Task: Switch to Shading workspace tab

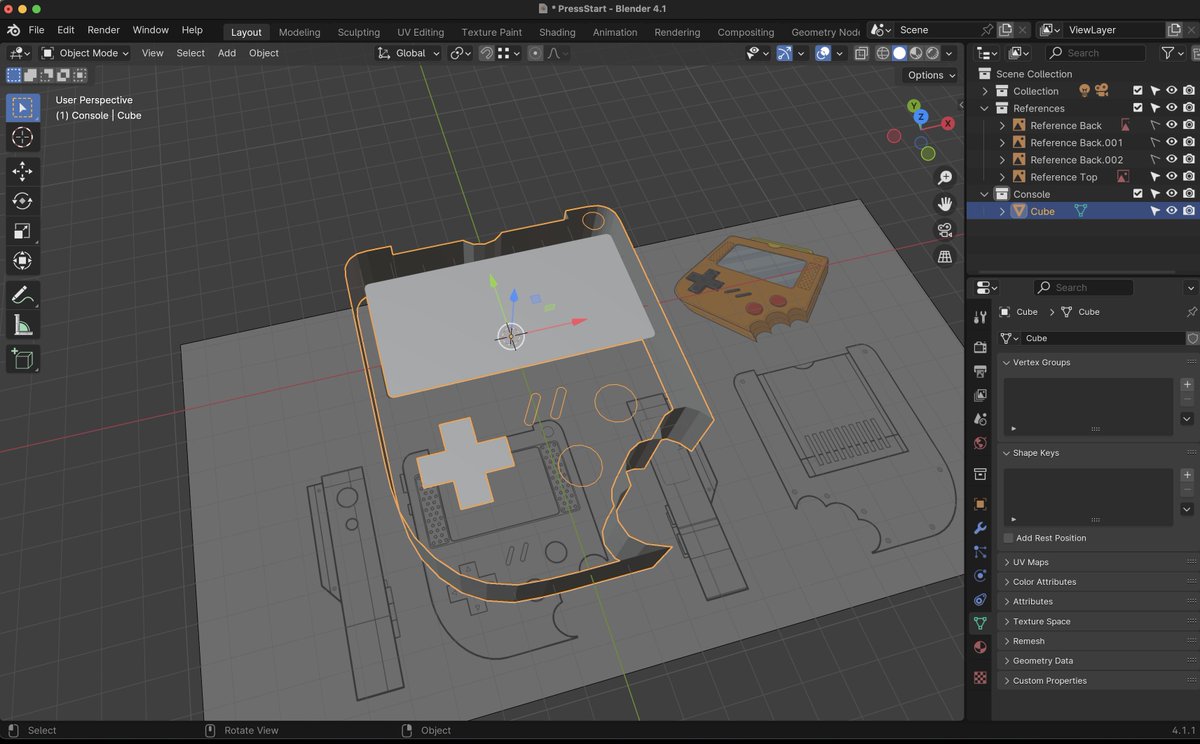Action: point(557,32)
